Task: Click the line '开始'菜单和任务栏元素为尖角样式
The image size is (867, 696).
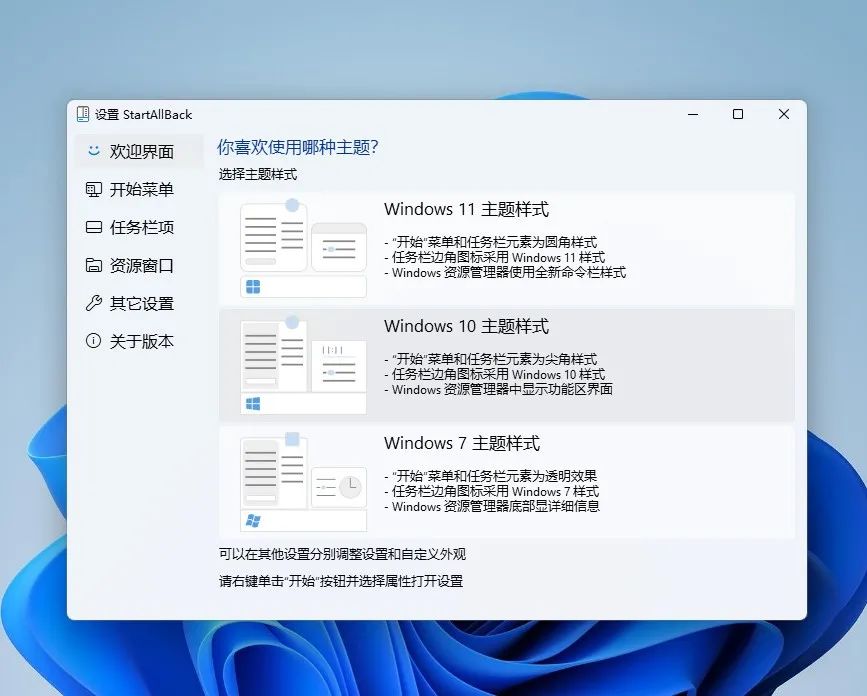Action: [x=491, y=359]
